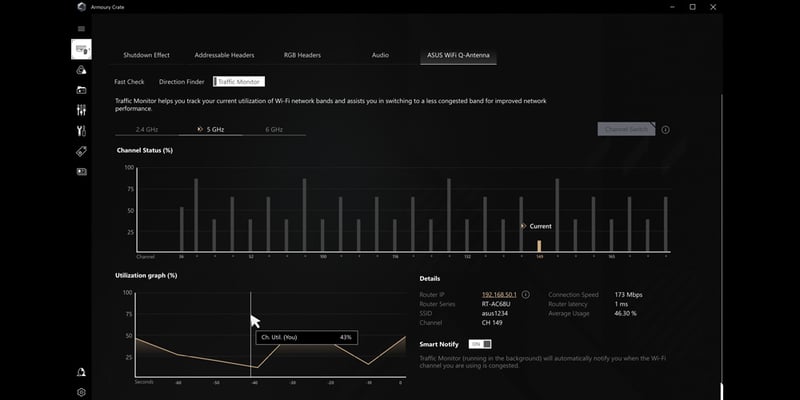Click the highlighted channel 149 bar
The height and width of the screenshot is (400, 800).
[x=539, y=246]
